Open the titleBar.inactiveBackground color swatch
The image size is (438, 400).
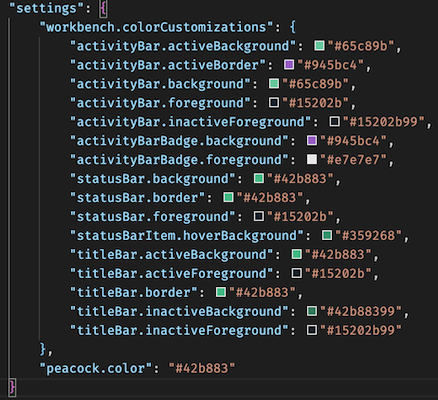[x=312, y=312]
